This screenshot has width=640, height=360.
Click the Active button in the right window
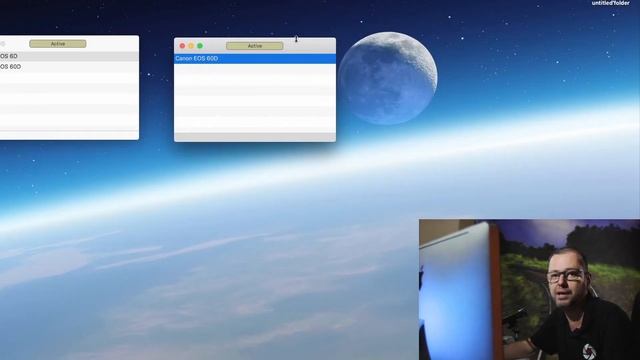pos(255,46)
